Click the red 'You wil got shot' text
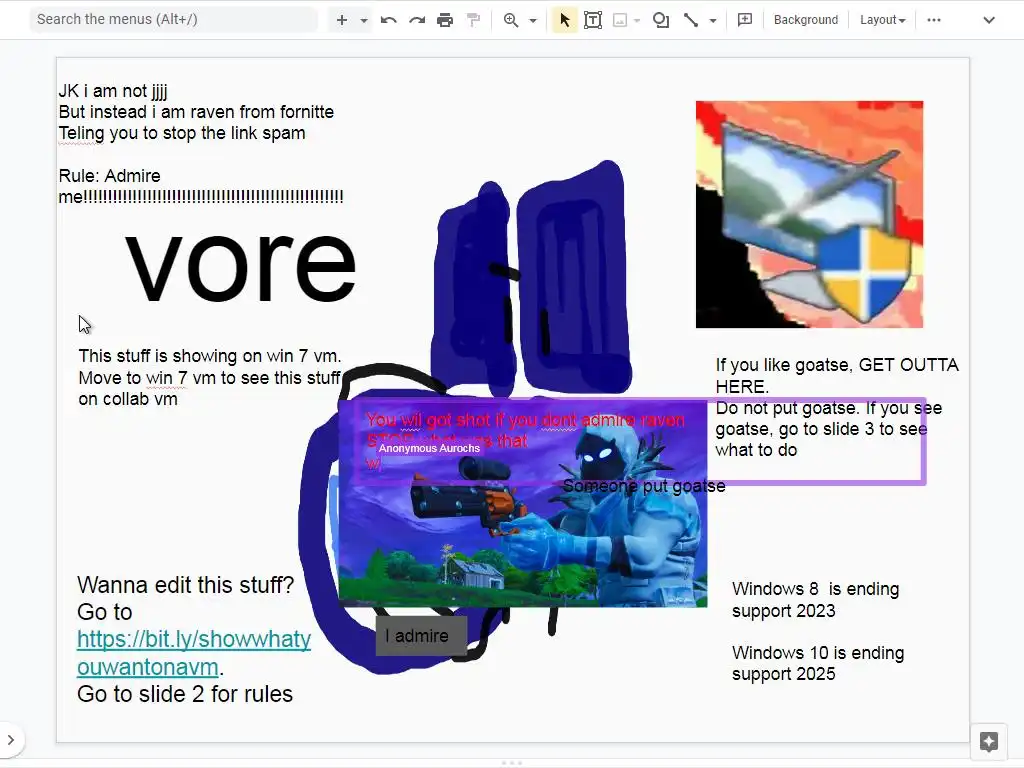The width and height of the screenshot is (1024, 768). coord(525,420)
